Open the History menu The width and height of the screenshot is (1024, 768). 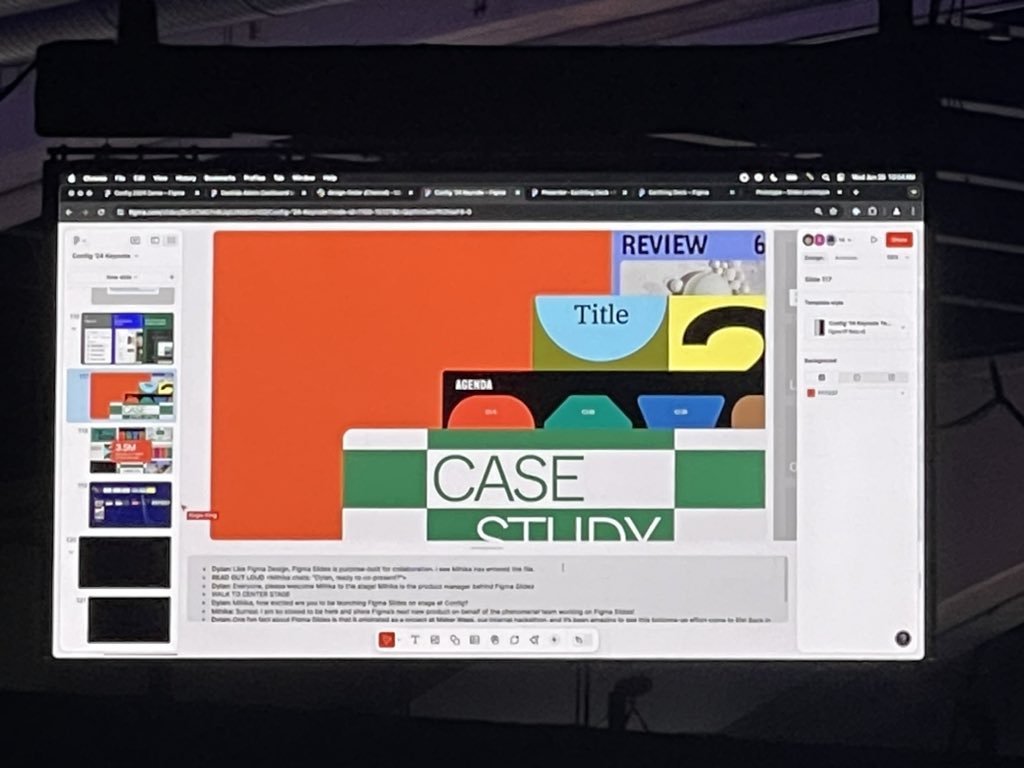coord(185,178)
